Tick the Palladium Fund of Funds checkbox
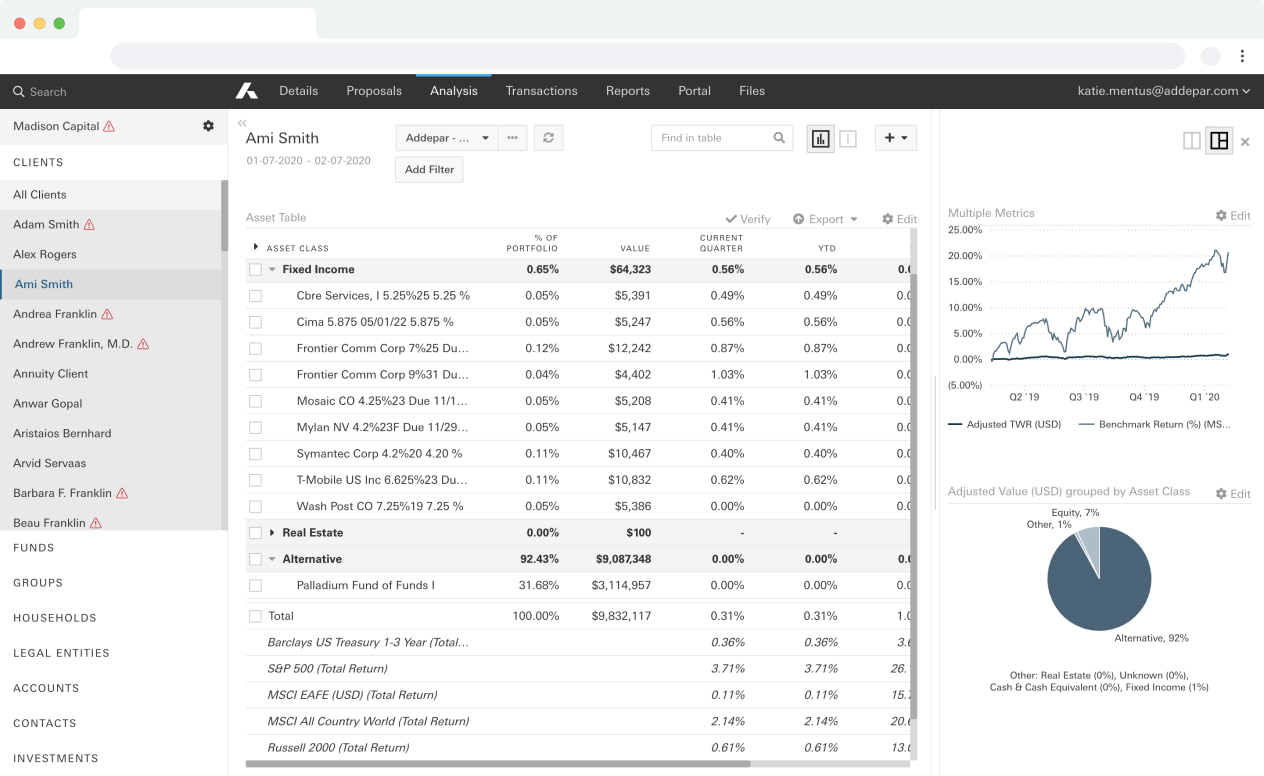Screen dimensions: 1264x776 (255, 586)
